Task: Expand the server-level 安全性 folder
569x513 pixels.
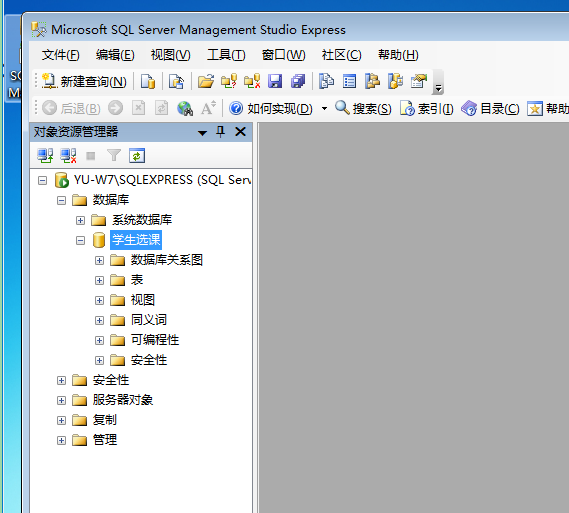Action: [61, 380]
